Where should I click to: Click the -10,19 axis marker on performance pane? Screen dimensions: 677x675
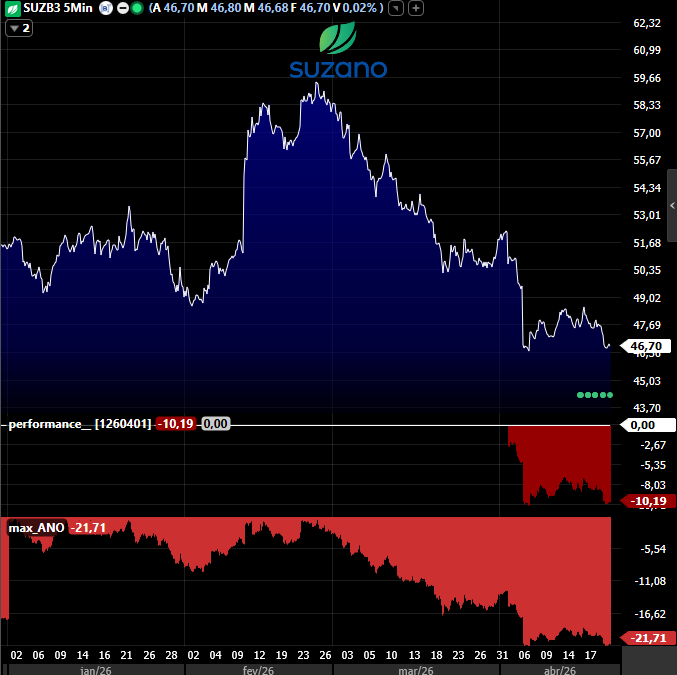click(648, 501)
